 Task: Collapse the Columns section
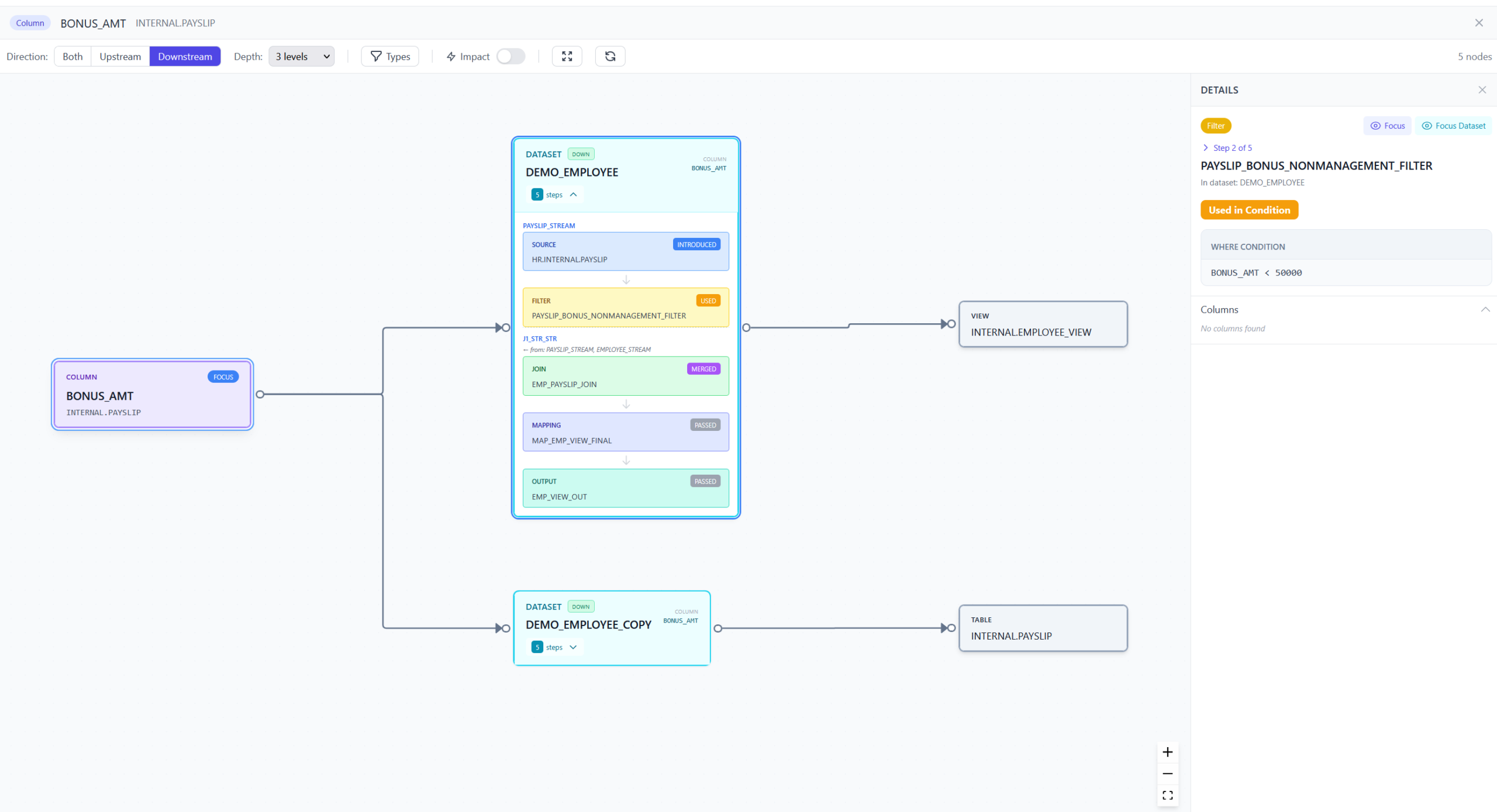coord(1485,309)
